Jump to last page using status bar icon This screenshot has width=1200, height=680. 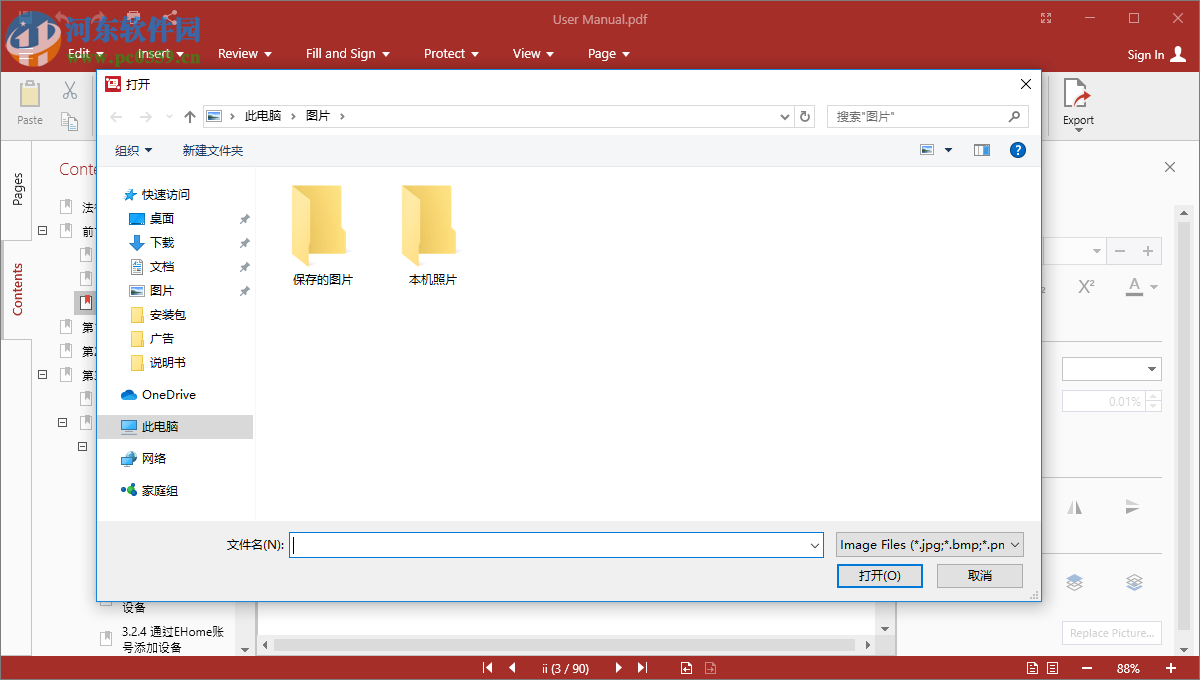point(642,667)
